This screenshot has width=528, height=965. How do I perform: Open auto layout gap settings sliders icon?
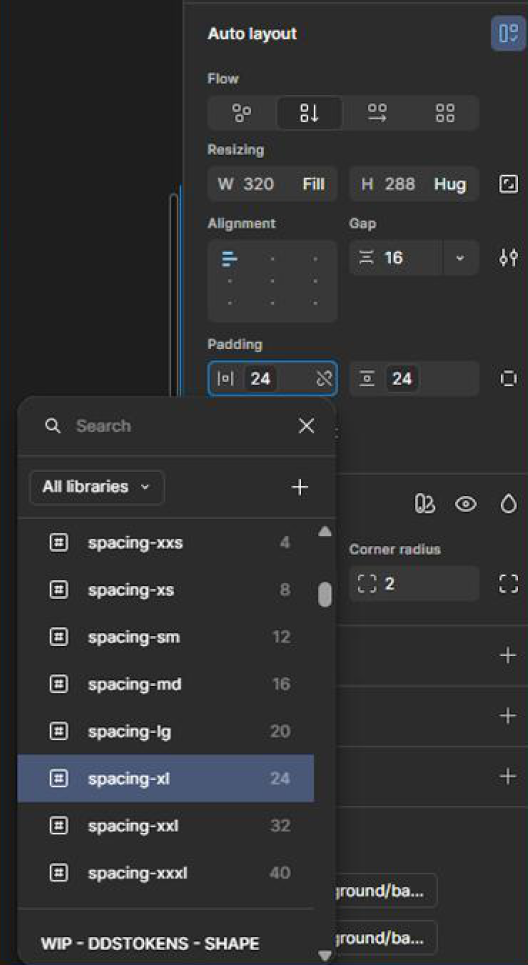point(508,258)
